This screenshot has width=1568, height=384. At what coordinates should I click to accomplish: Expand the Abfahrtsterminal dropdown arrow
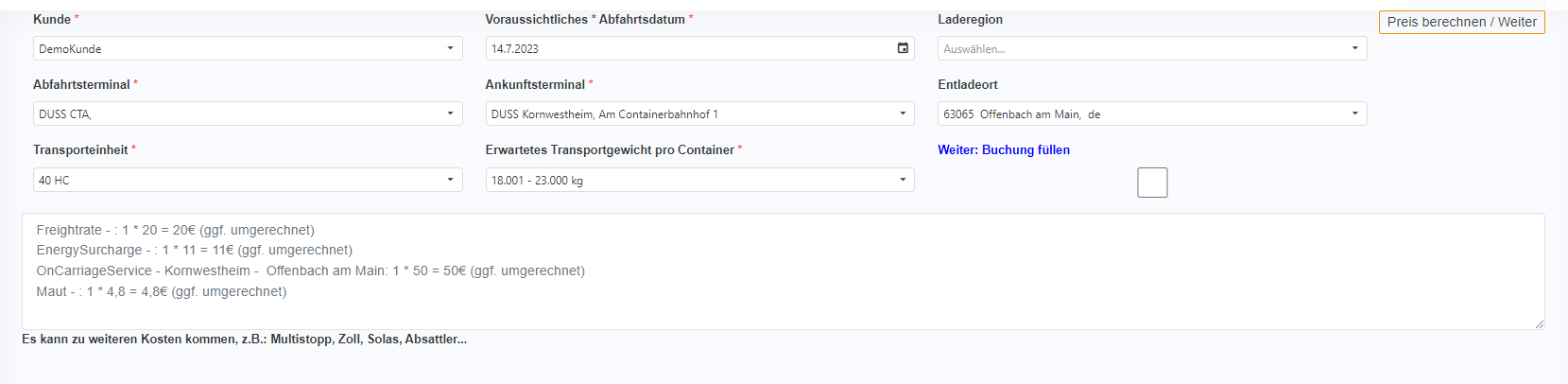pyautogui.click(x=450, y=113)
